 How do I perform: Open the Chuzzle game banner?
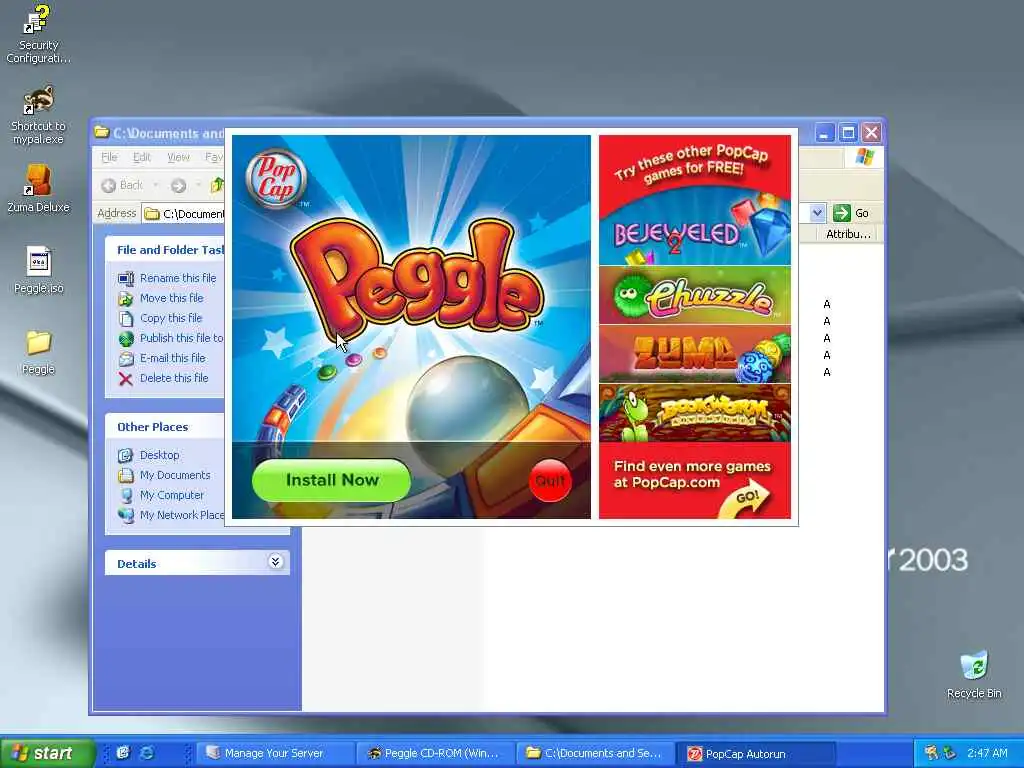[x=695, y=295]
